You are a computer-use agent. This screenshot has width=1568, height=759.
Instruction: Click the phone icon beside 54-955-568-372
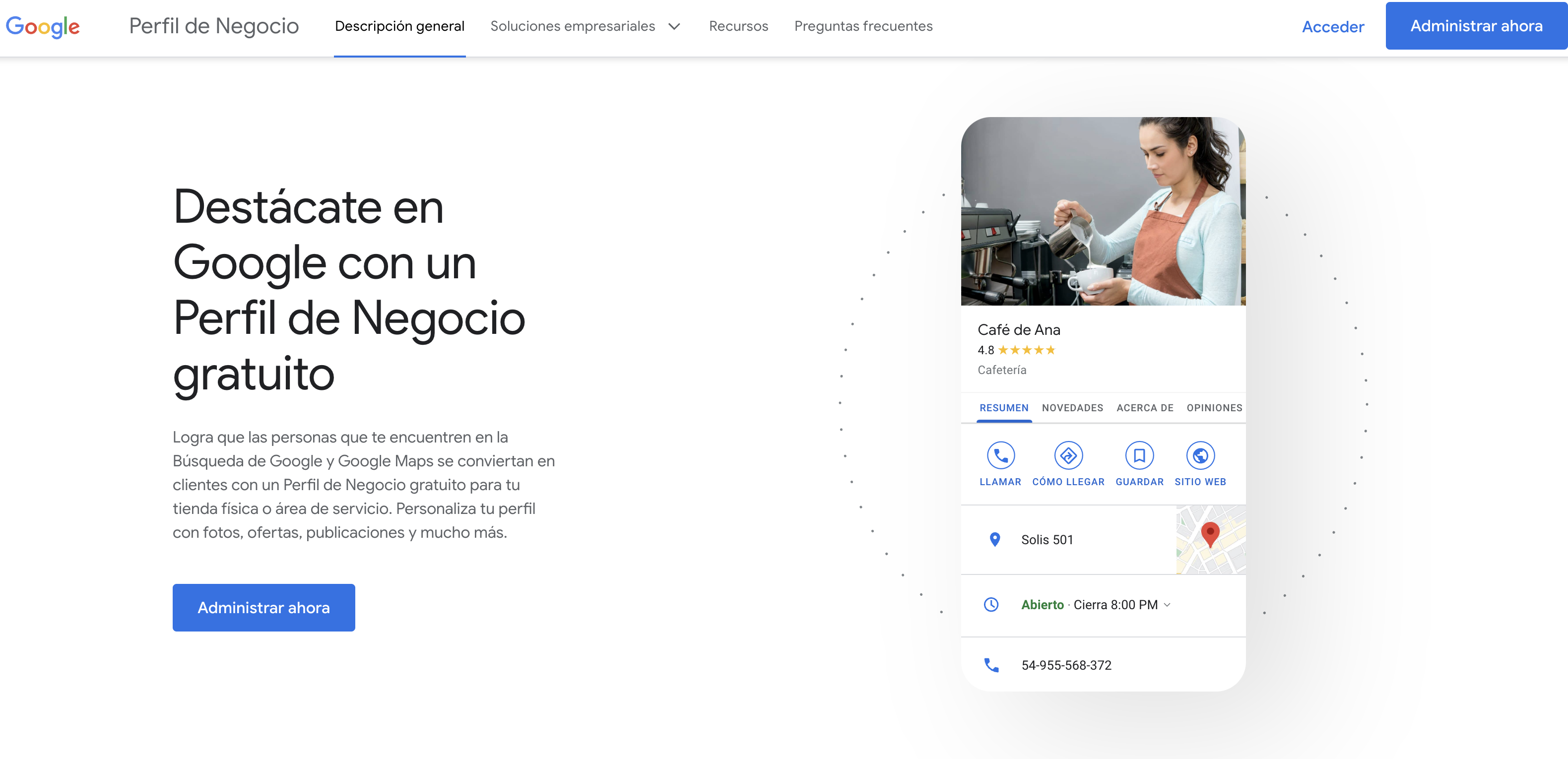pyautogui.click(x=991, y=665)
